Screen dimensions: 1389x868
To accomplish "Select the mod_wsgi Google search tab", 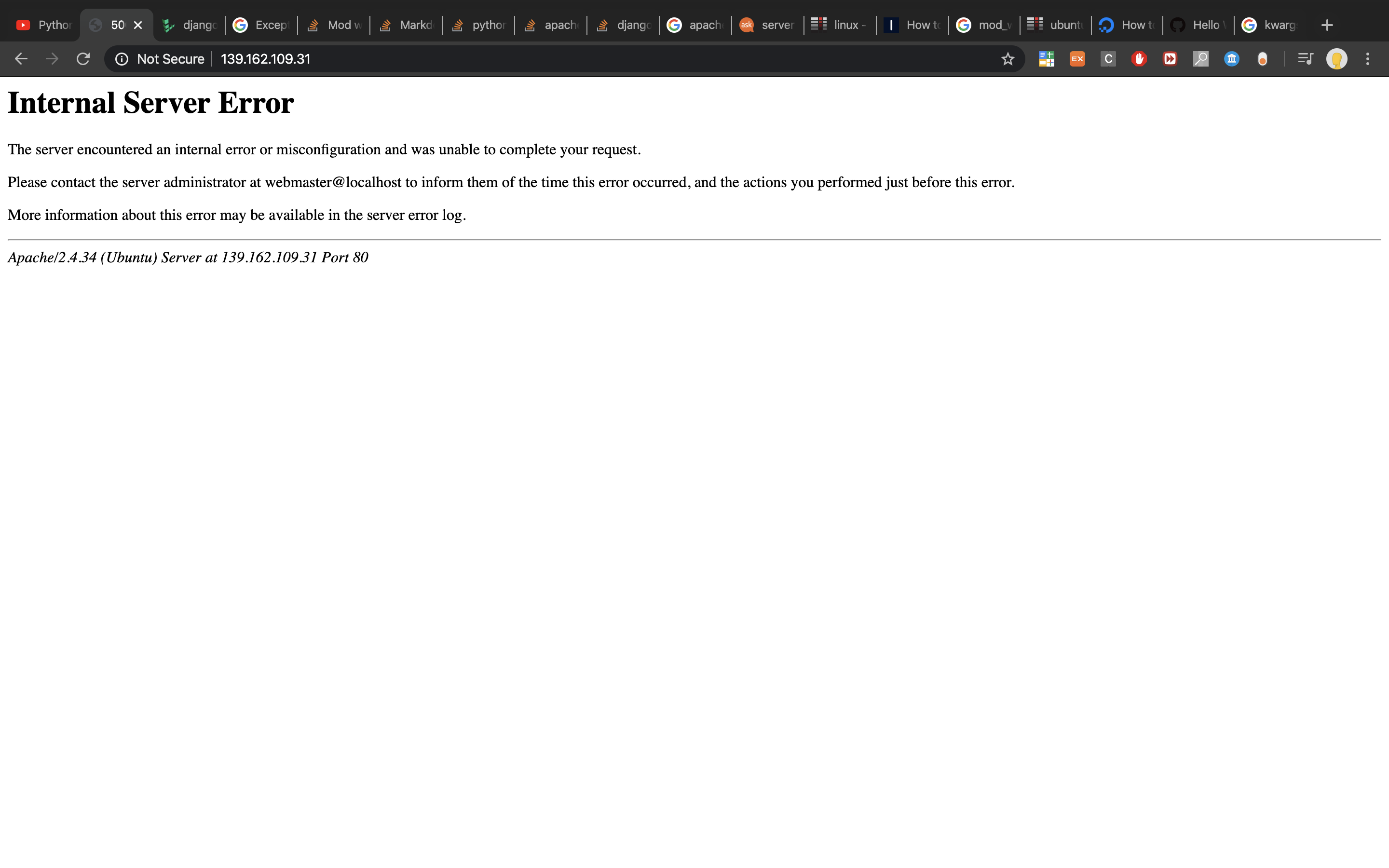I will click(984, 25).
